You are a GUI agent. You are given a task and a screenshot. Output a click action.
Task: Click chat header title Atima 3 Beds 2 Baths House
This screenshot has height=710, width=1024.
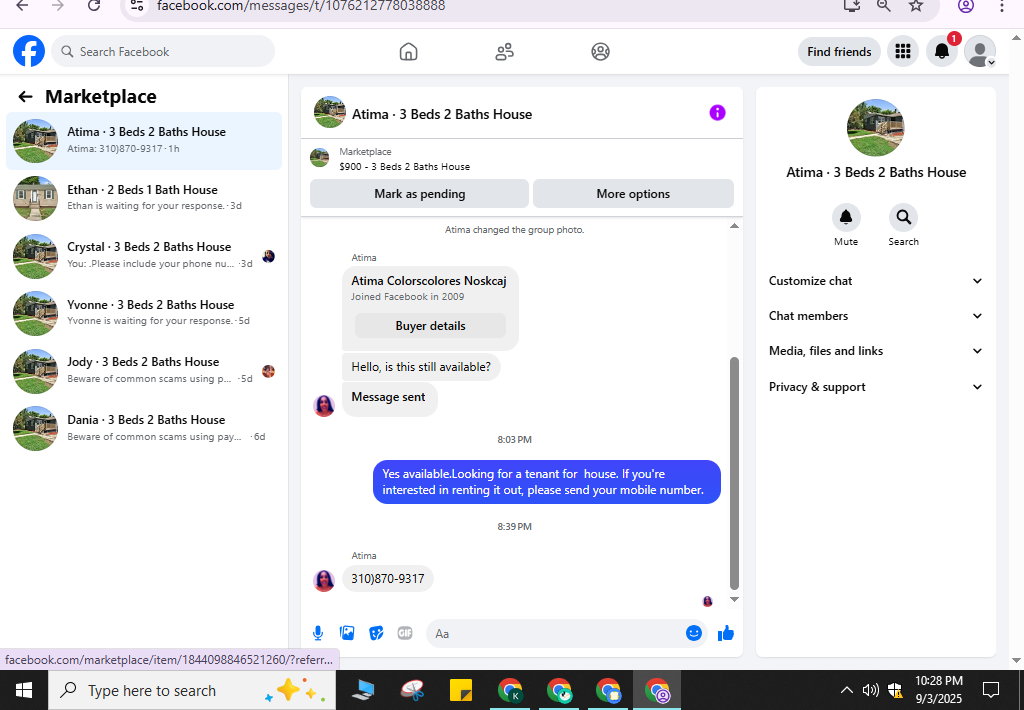click(x=442, y=114)
